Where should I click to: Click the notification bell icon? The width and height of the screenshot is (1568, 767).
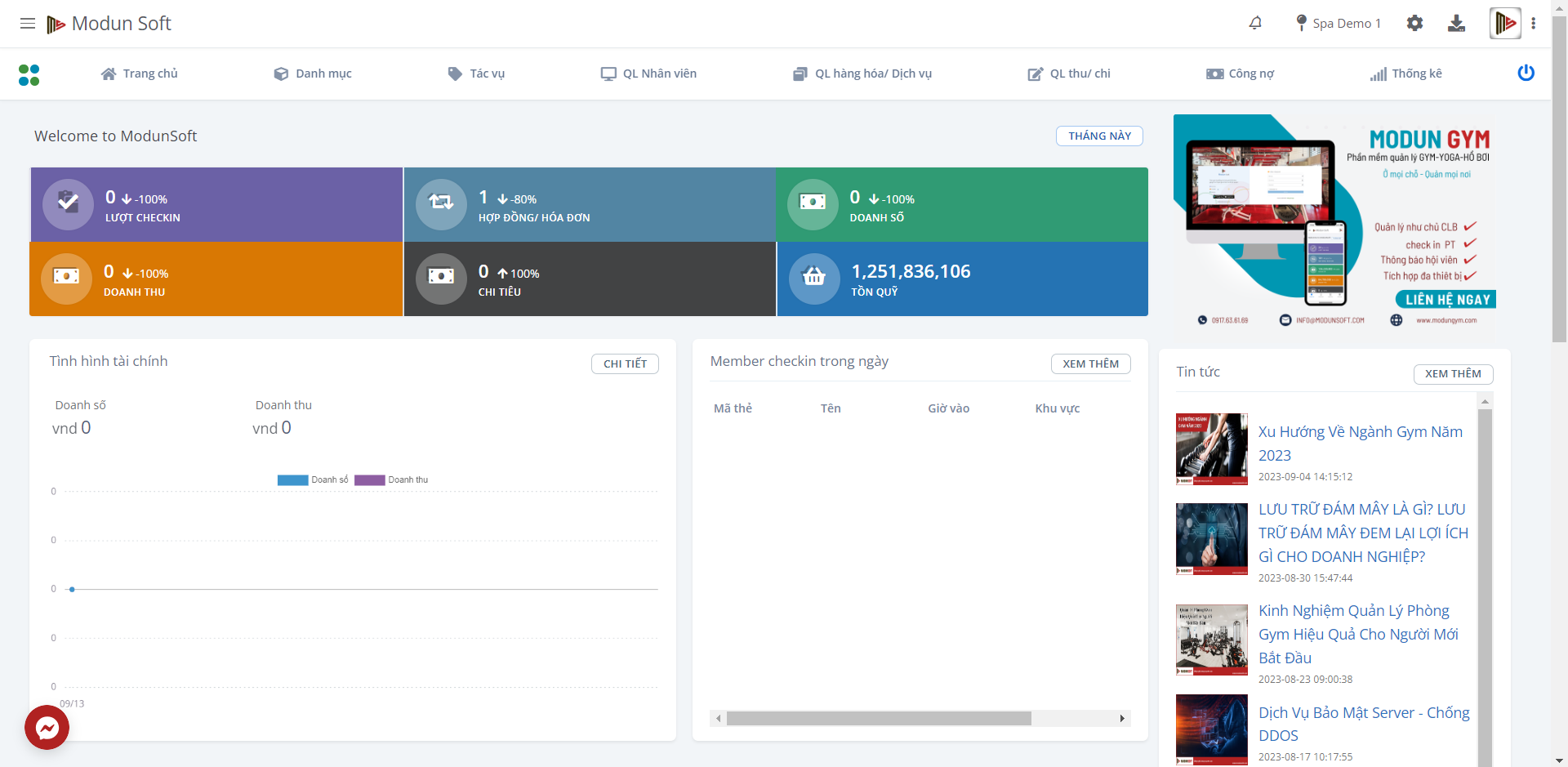tap(1255, 24)
